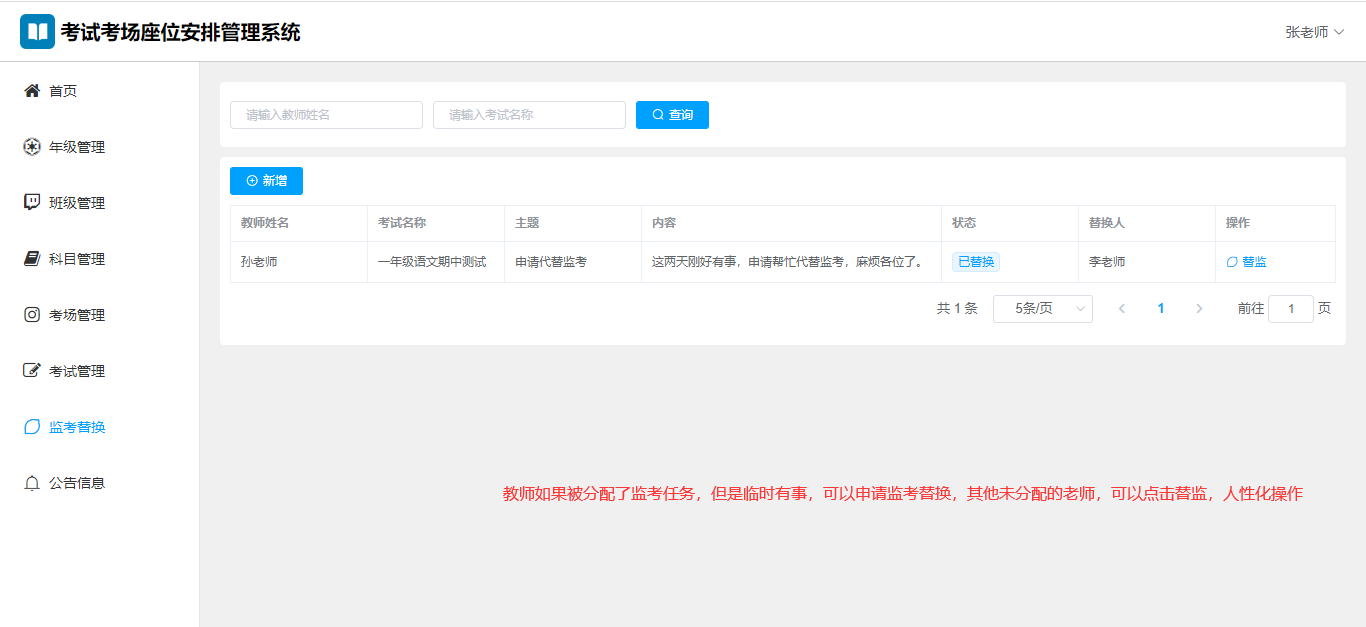Screen dimensions: 1366x627
Task: Click the 替监 link for 孙老师
Action: [x=1247, y=262]
